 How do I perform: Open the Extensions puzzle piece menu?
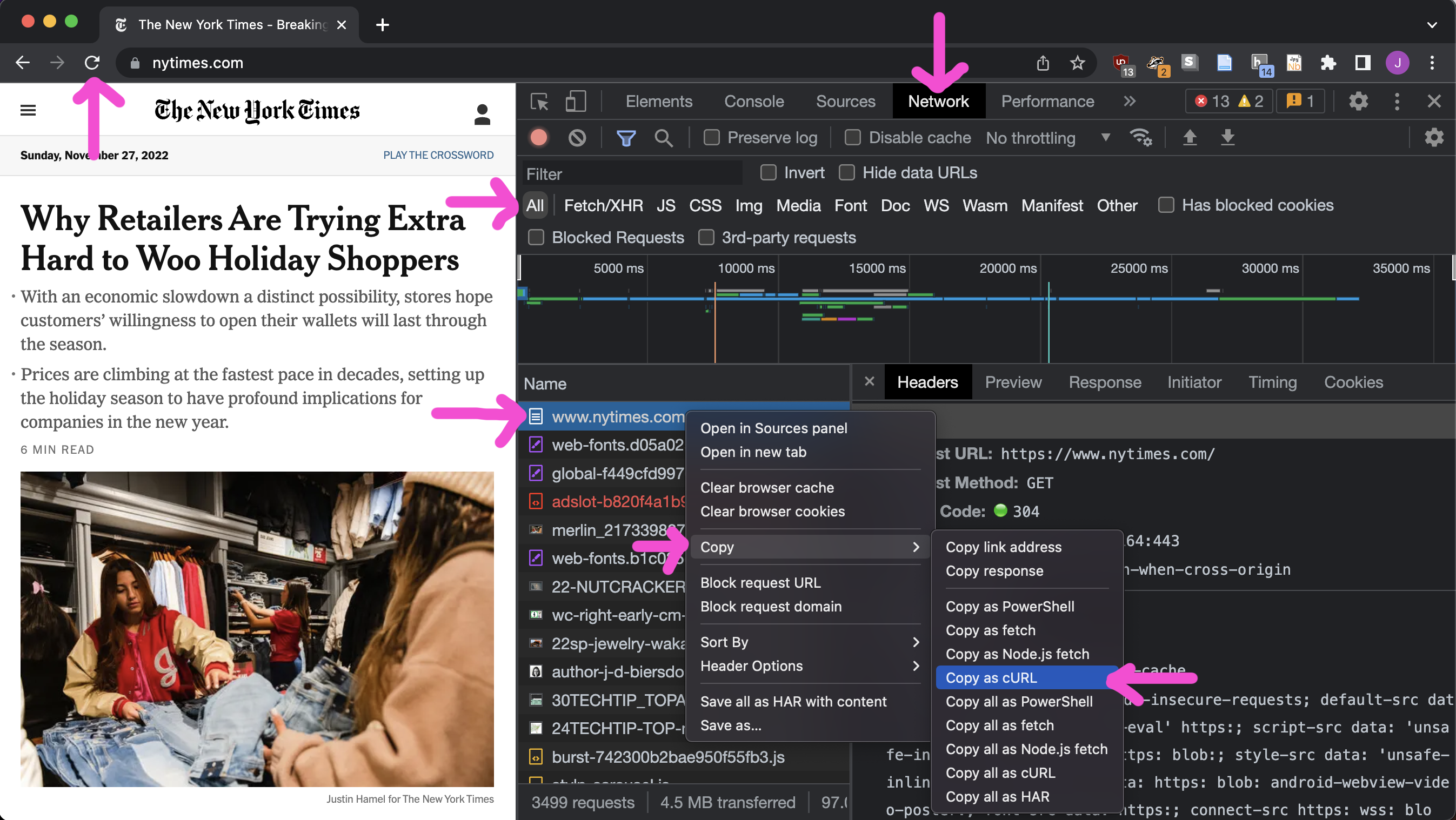[x=1328, y=63]
